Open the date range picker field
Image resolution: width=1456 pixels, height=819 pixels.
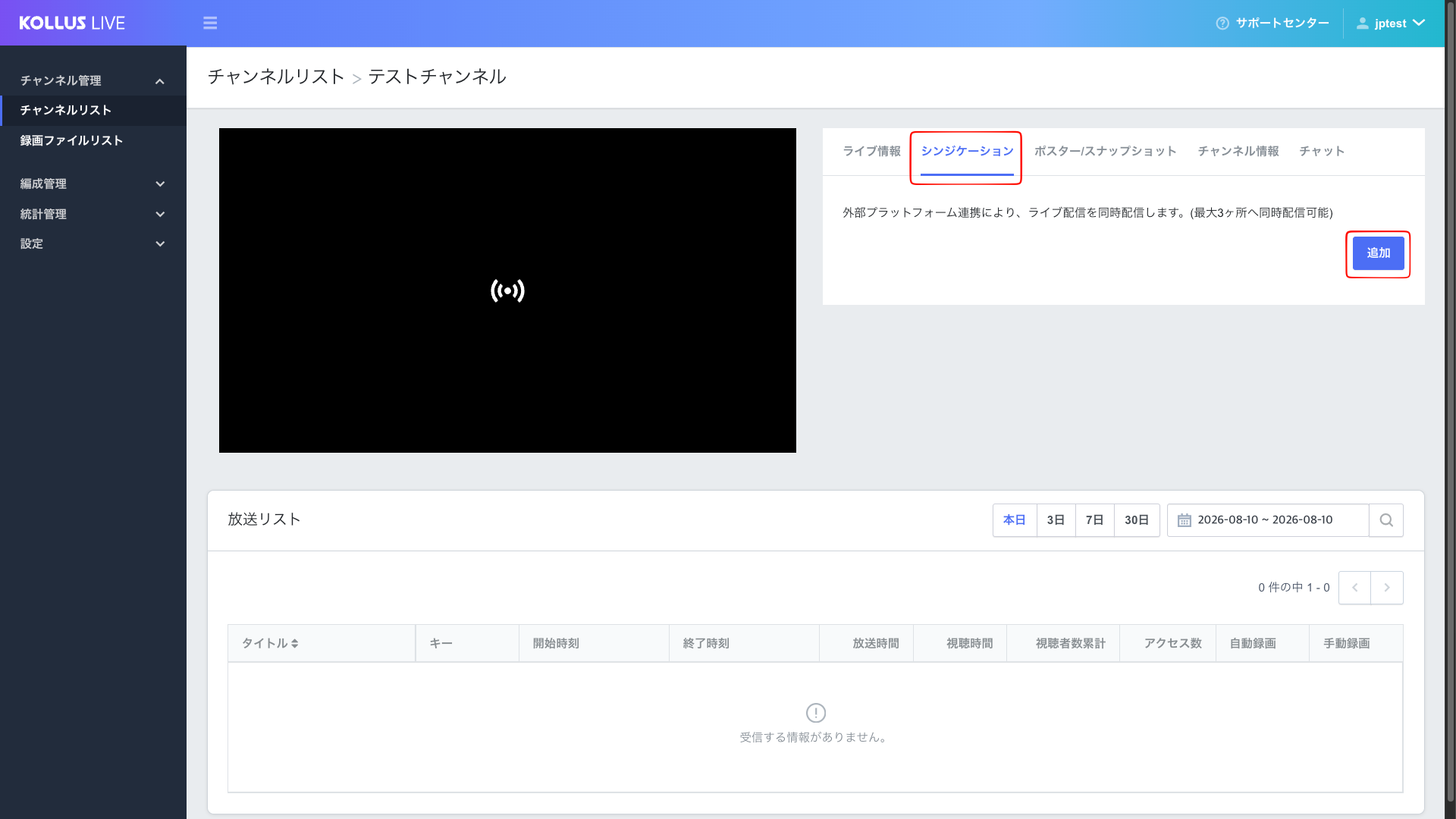[1268, 520]
